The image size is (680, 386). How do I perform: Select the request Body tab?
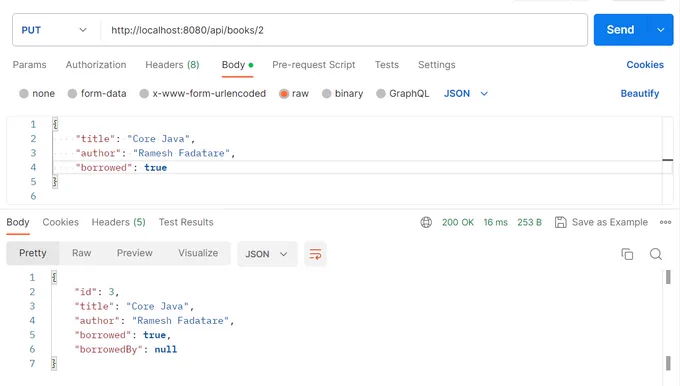point(237,65)
